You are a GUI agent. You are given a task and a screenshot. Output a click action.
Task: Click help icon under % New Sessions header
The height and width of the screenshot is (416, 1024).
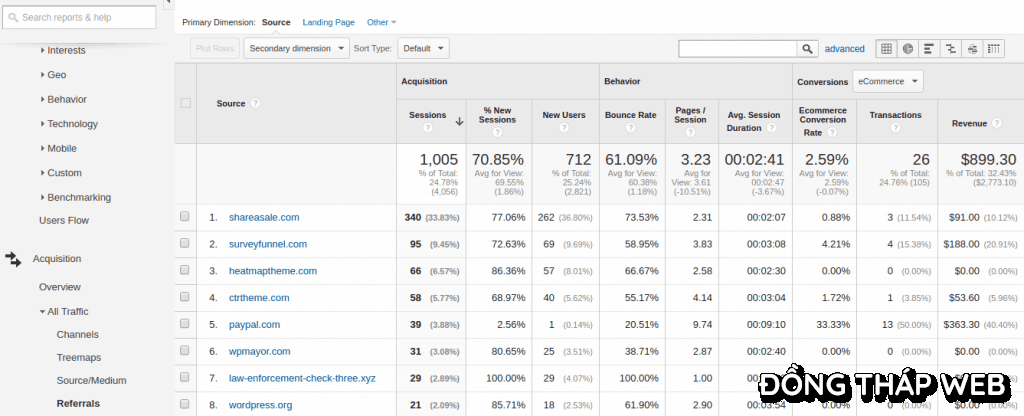(498, 133)
